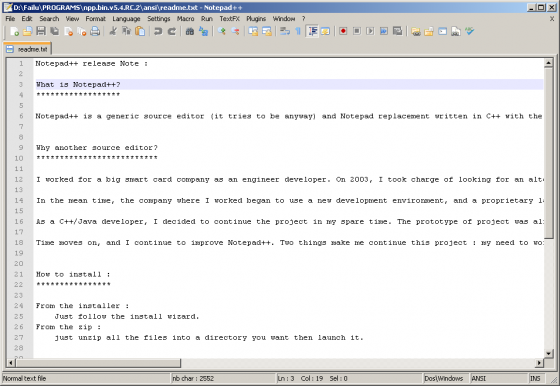This screenshot has width=560, height=386.
Task: Open the Language menu
Action: point(126,19)
